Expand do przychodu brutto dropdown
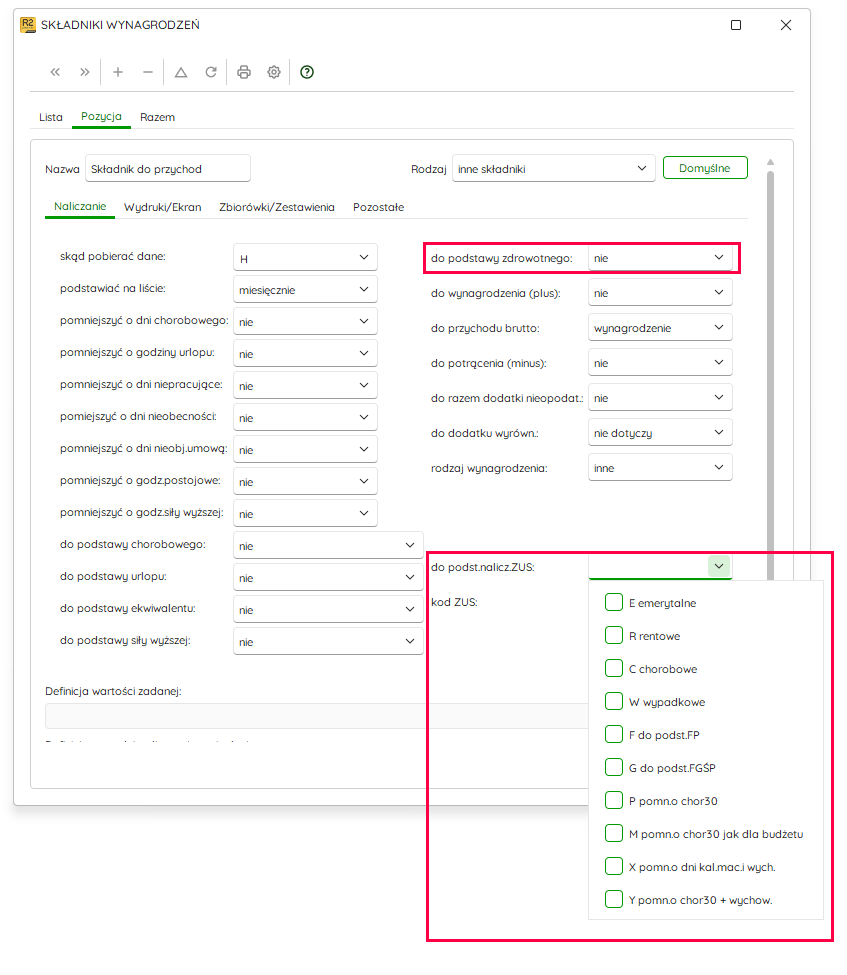This screenshot has height=975, width=847. pos(660,328)
